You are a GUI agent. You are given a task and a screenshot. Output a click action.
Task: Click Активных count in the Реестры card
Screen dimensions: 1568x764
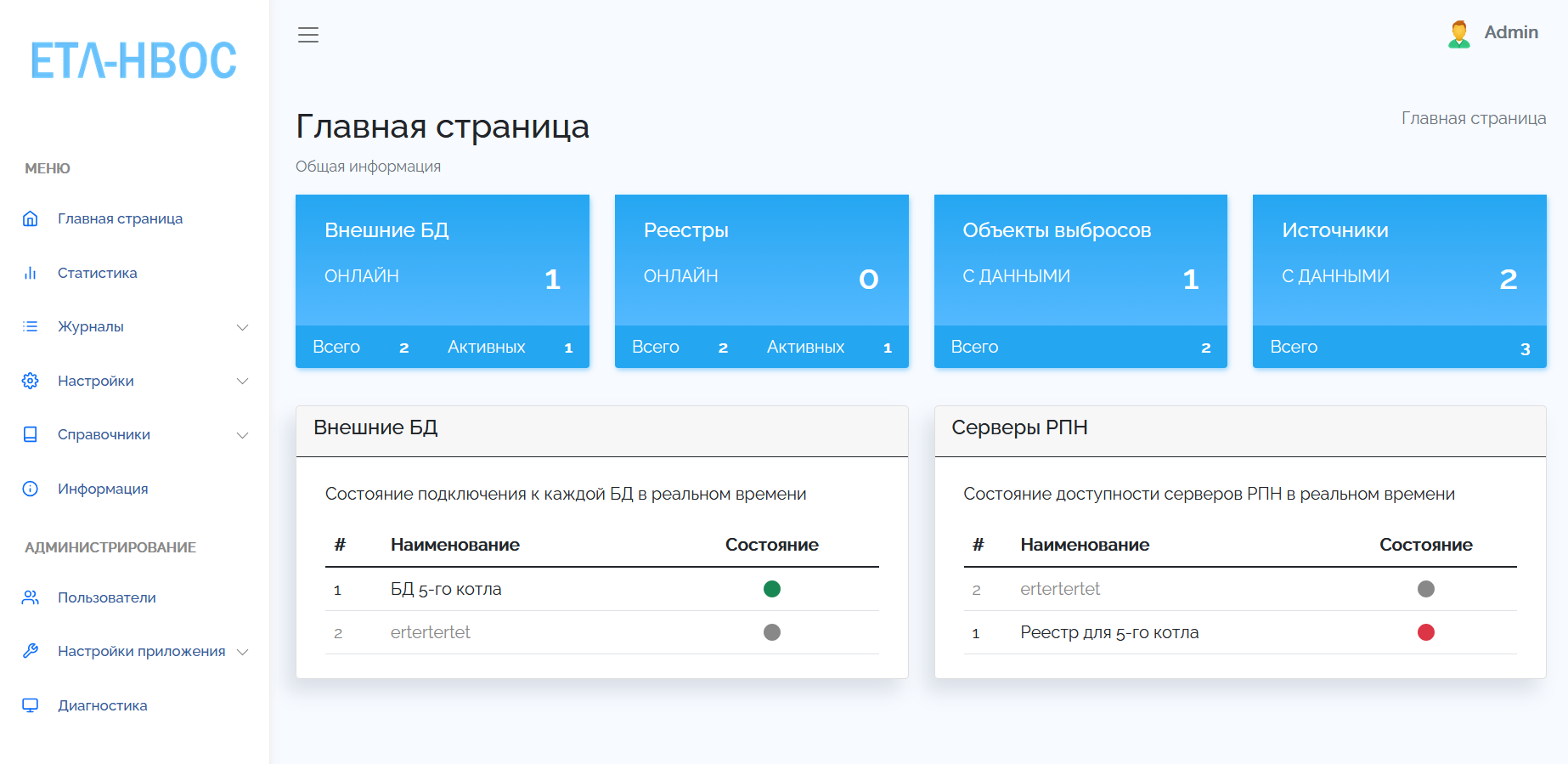pos(888,348)
